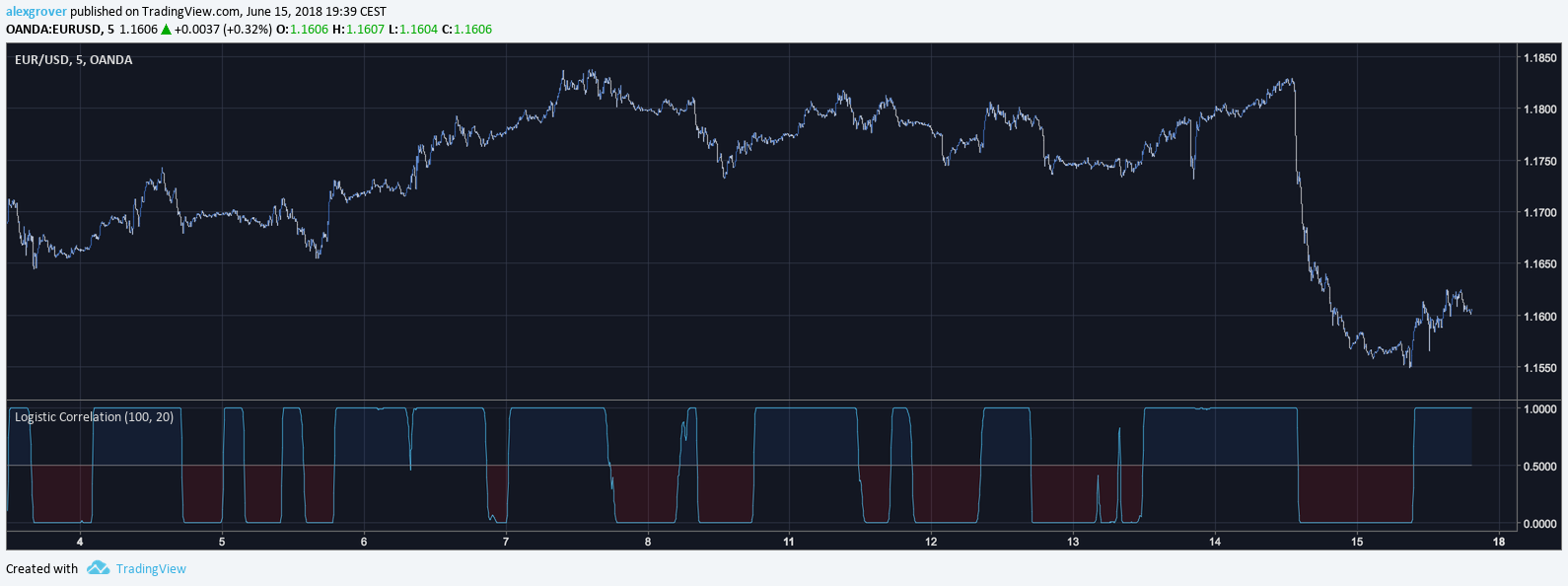Viewport: 1568px width, 586px height.
Task: Select date marker 11 on time axis
Action: pyautogui.click(x=789, y=542)
